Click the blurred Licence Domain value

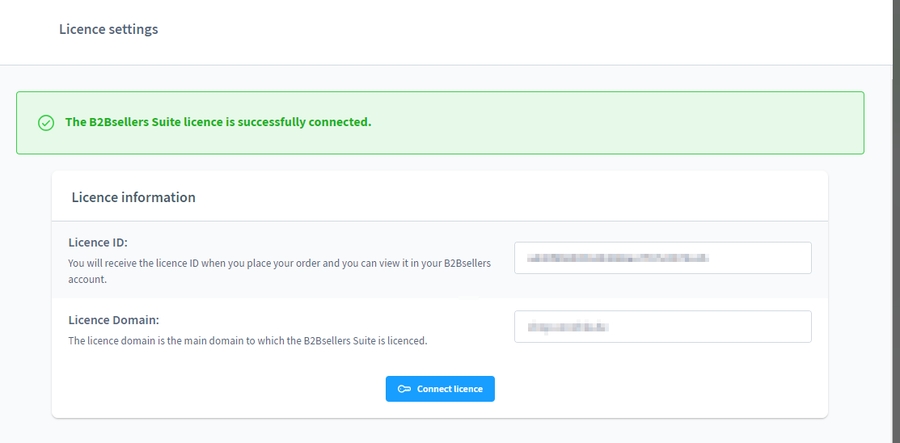(568, 326)
